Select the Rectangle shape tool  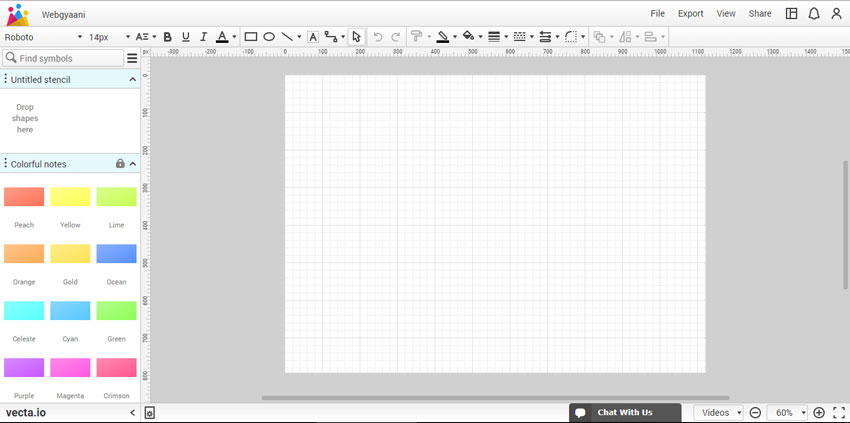[251, 37]
